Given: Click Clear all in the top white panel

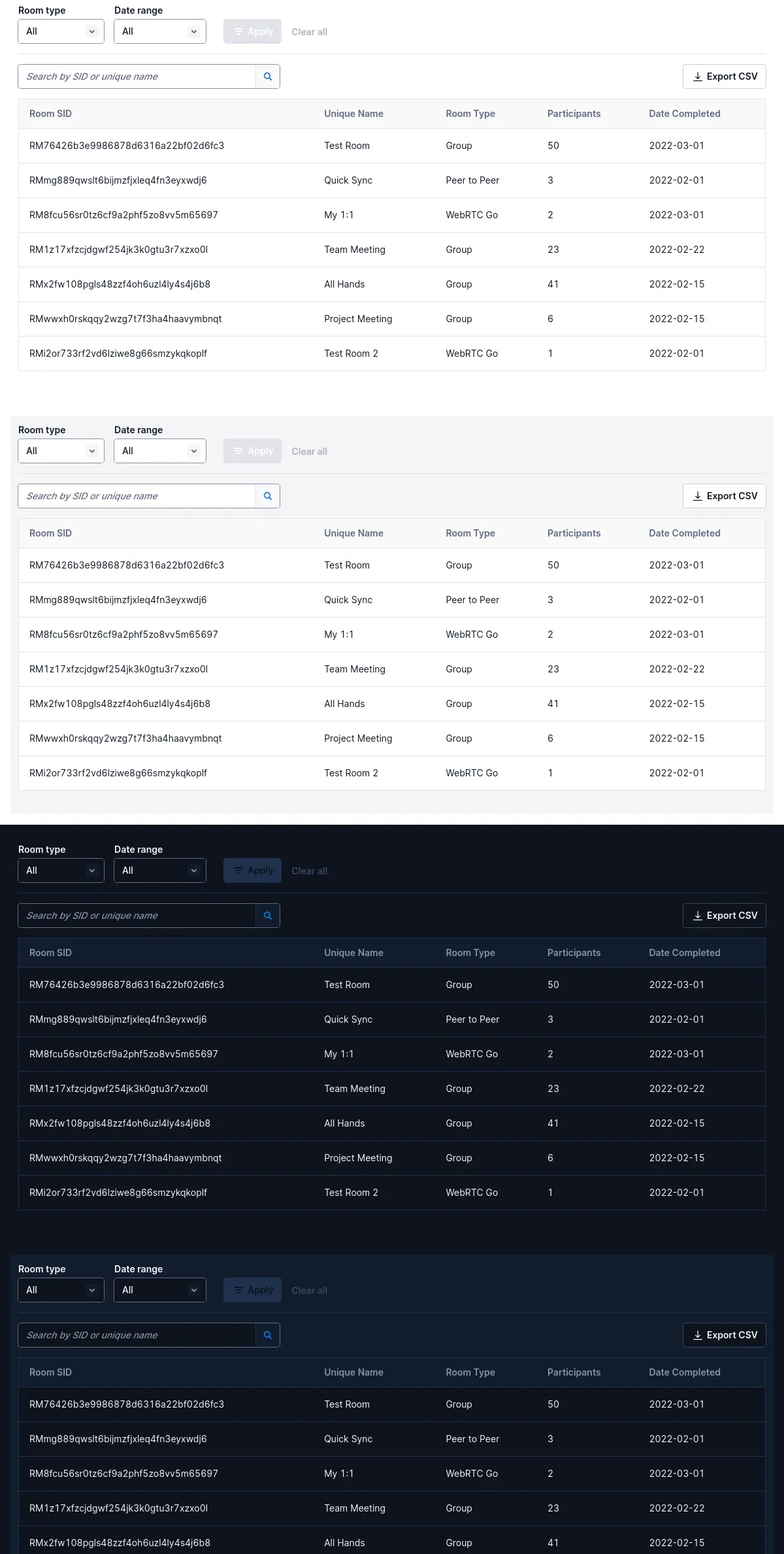Looking at the screenshot, I should [x=309, y=32].
